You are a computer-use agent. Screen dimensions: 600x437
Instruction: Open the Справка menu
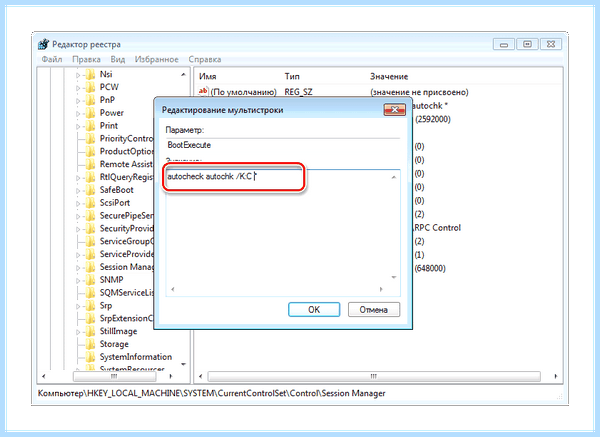(205, 59)
